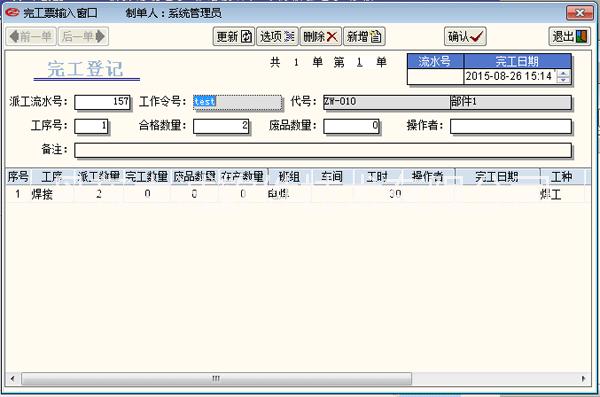The width and height of the screenshot is (600, 397).
Task: Click the 部件1 name field
Action: 511,102
